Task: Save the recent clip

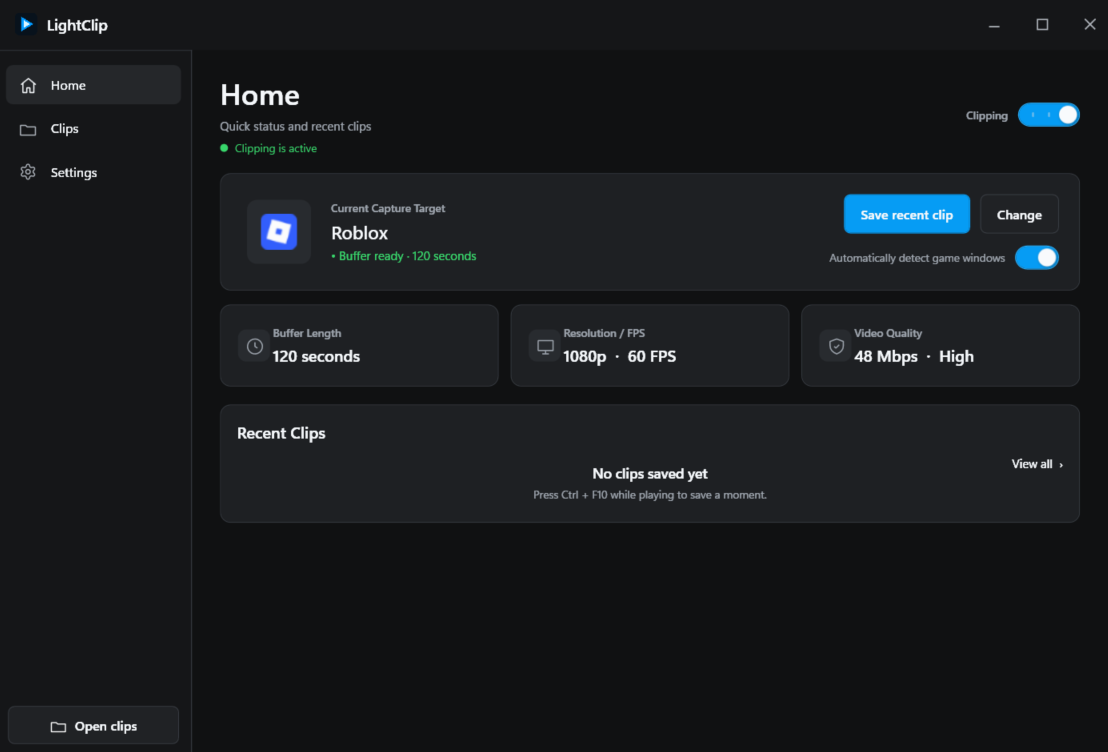Action: (x=907, y=214)
